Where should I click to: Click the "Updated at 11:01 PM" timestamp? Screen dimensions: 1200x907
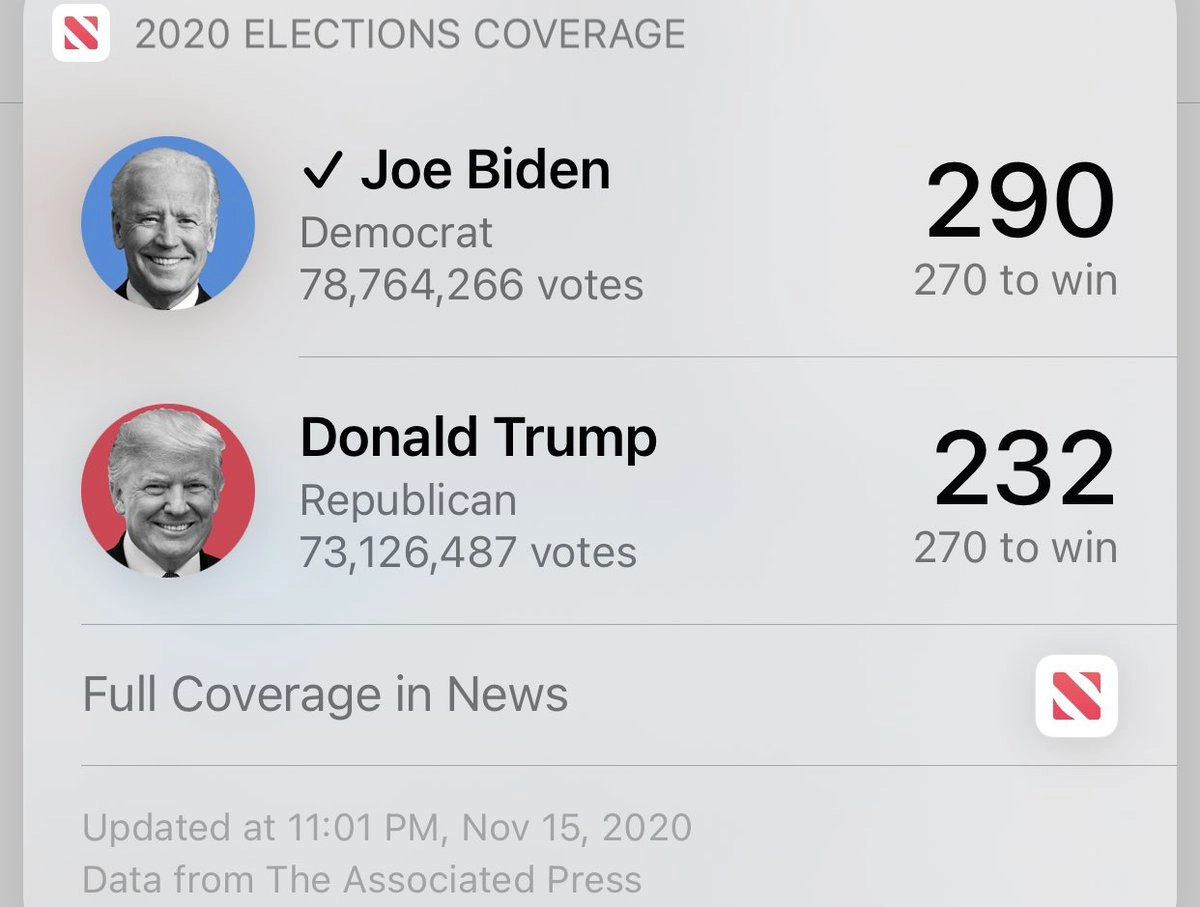386,828
